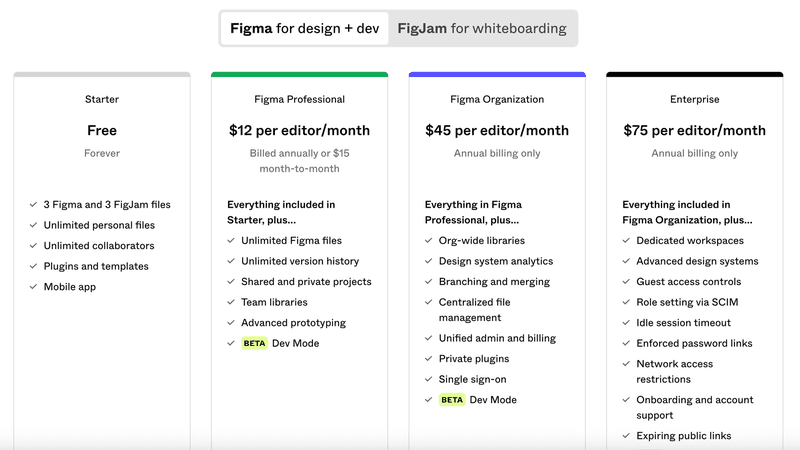Click the Figma Professional plan title
This screenshot has width=800, height=450.
300,100
